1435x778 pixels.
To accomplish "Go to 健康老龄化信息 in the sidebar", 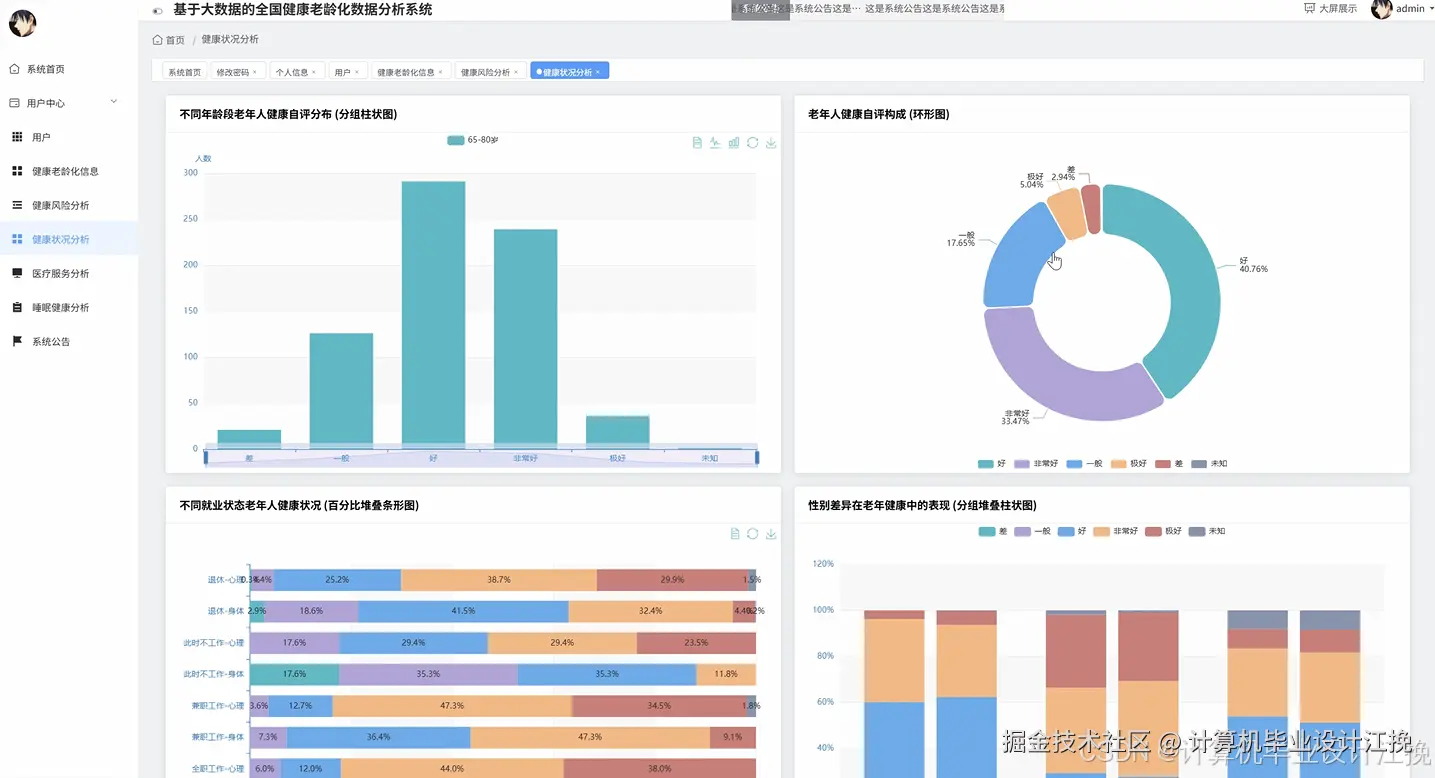I will pos(69,171).
